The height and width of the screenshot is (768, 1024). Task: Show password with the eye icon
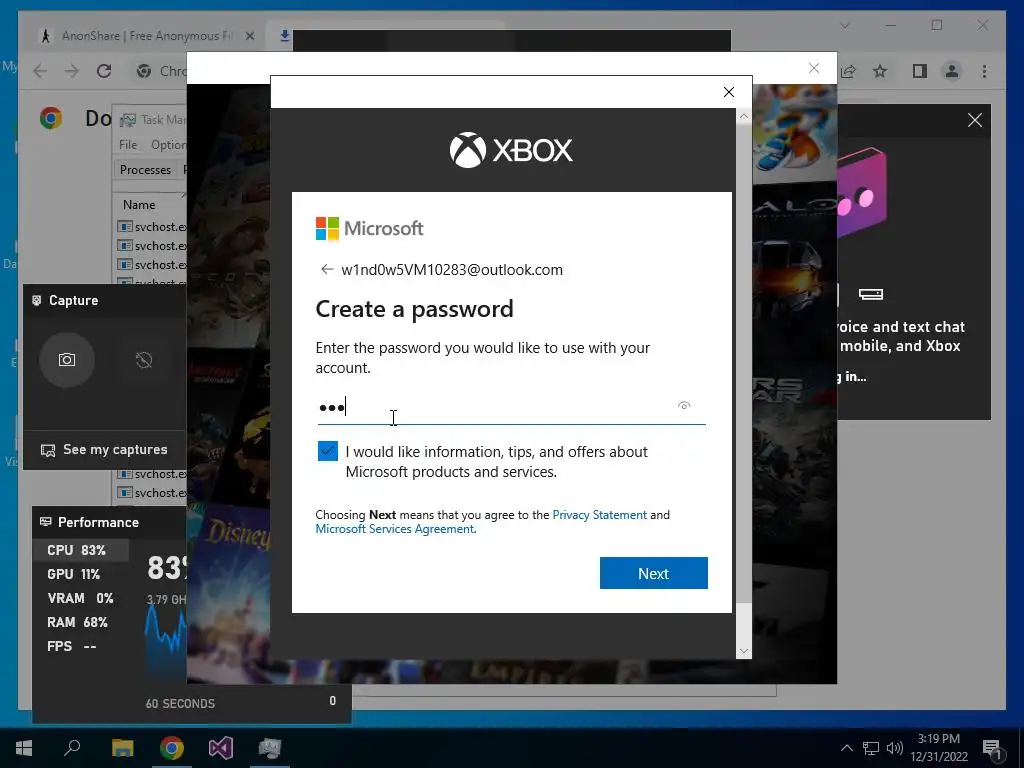tap(684, 406)
